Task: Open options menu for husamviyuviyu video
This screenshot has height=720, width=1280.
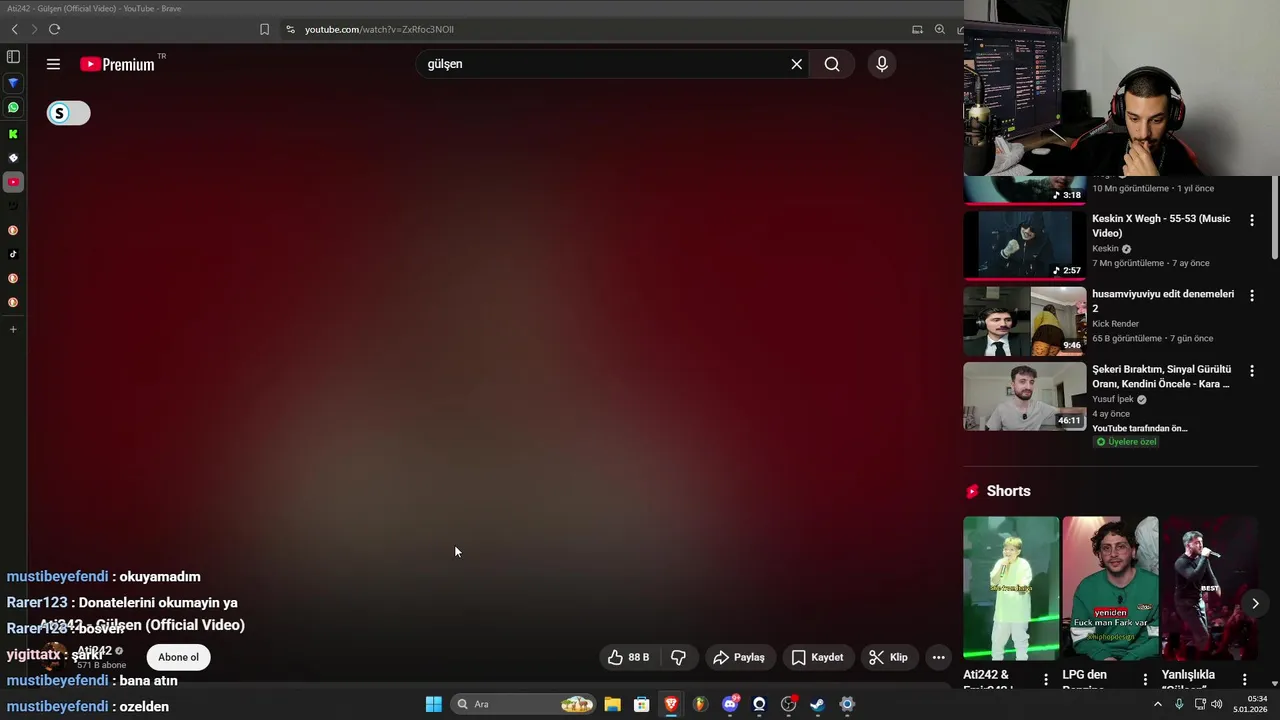Action: click(1252, 295)
